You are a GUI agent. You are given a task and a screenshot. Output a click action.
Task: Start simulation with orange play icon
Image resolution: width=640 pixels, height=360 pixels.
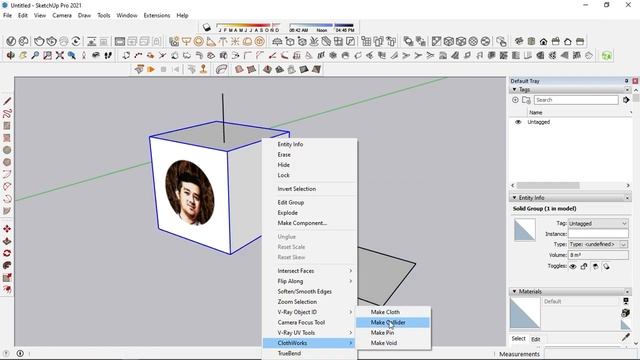151,69
